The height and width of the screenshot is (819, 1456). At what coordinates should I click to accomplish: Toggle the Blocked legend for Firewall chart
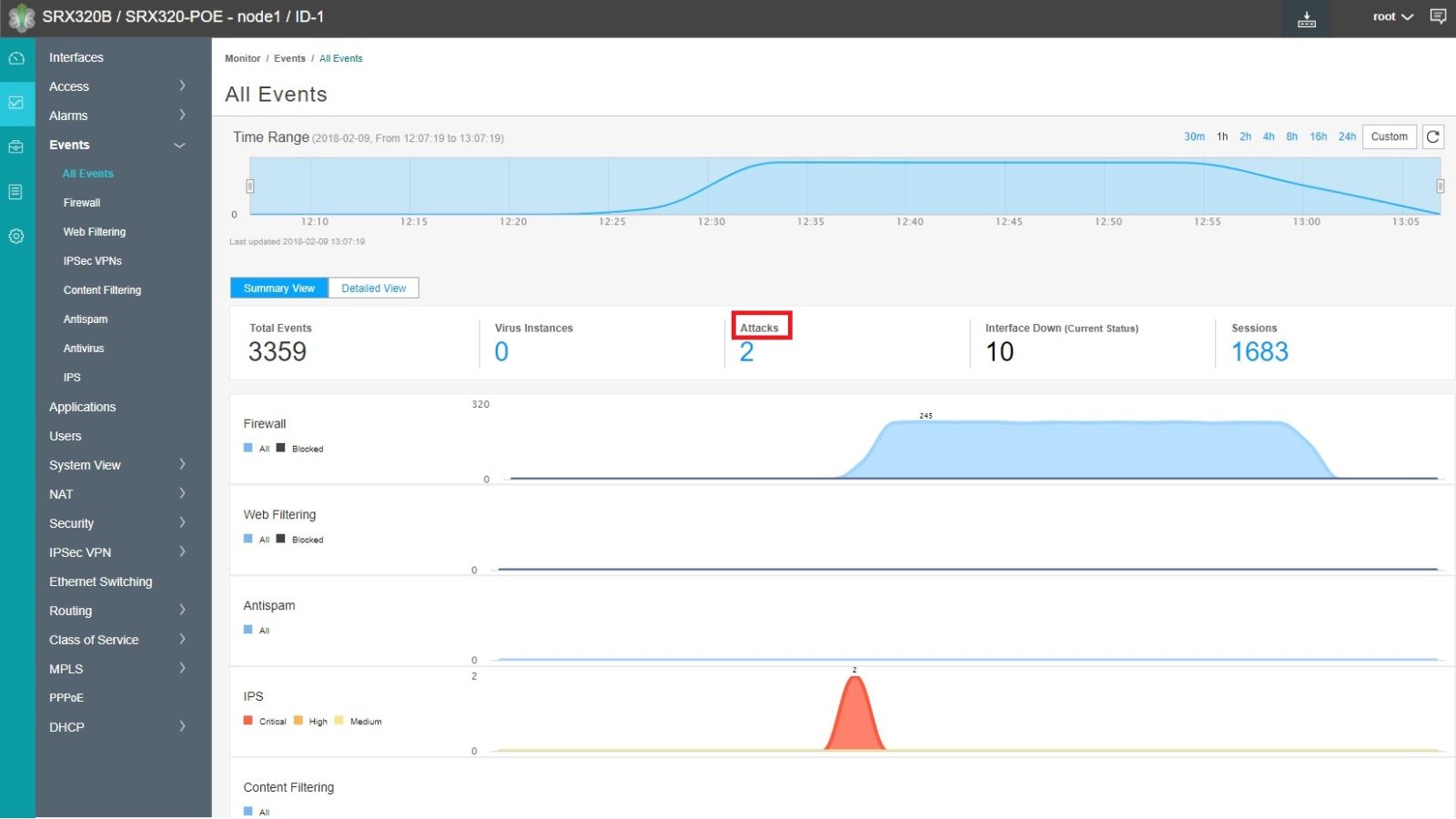(300, 448)
